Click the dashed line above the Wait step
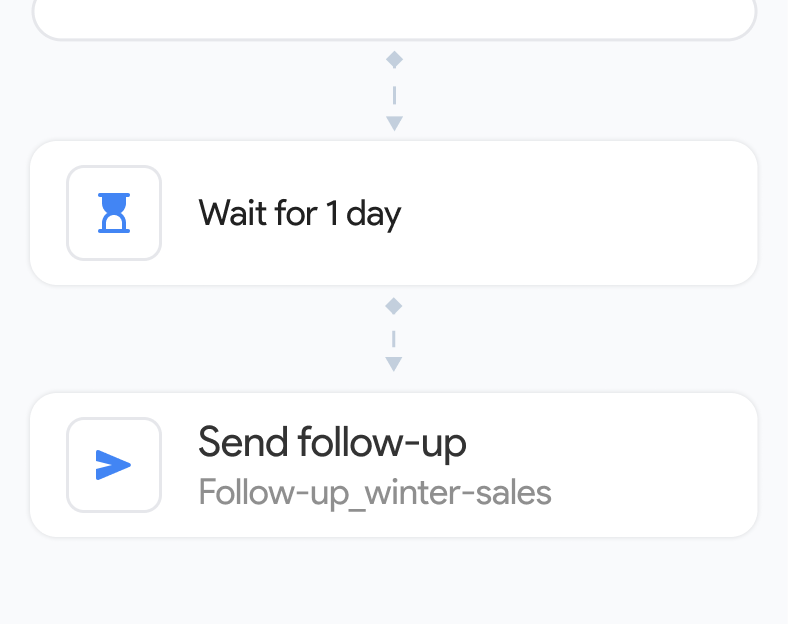Screen dimensions: 788x624 pyautogui.click(x=395, y=94)
